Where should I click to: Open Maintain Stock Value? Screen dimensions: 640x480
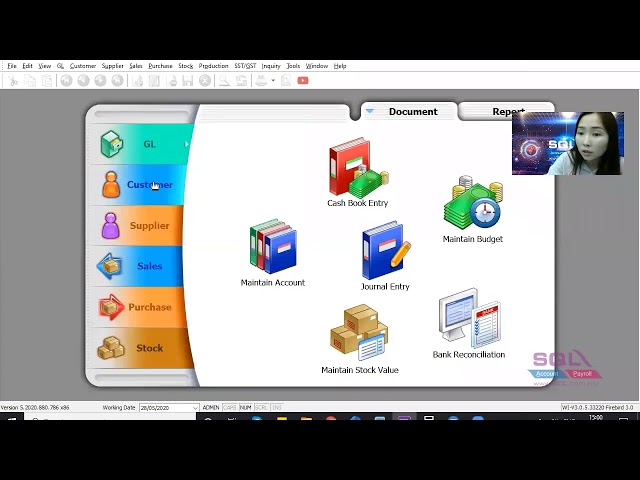point(360,339)
